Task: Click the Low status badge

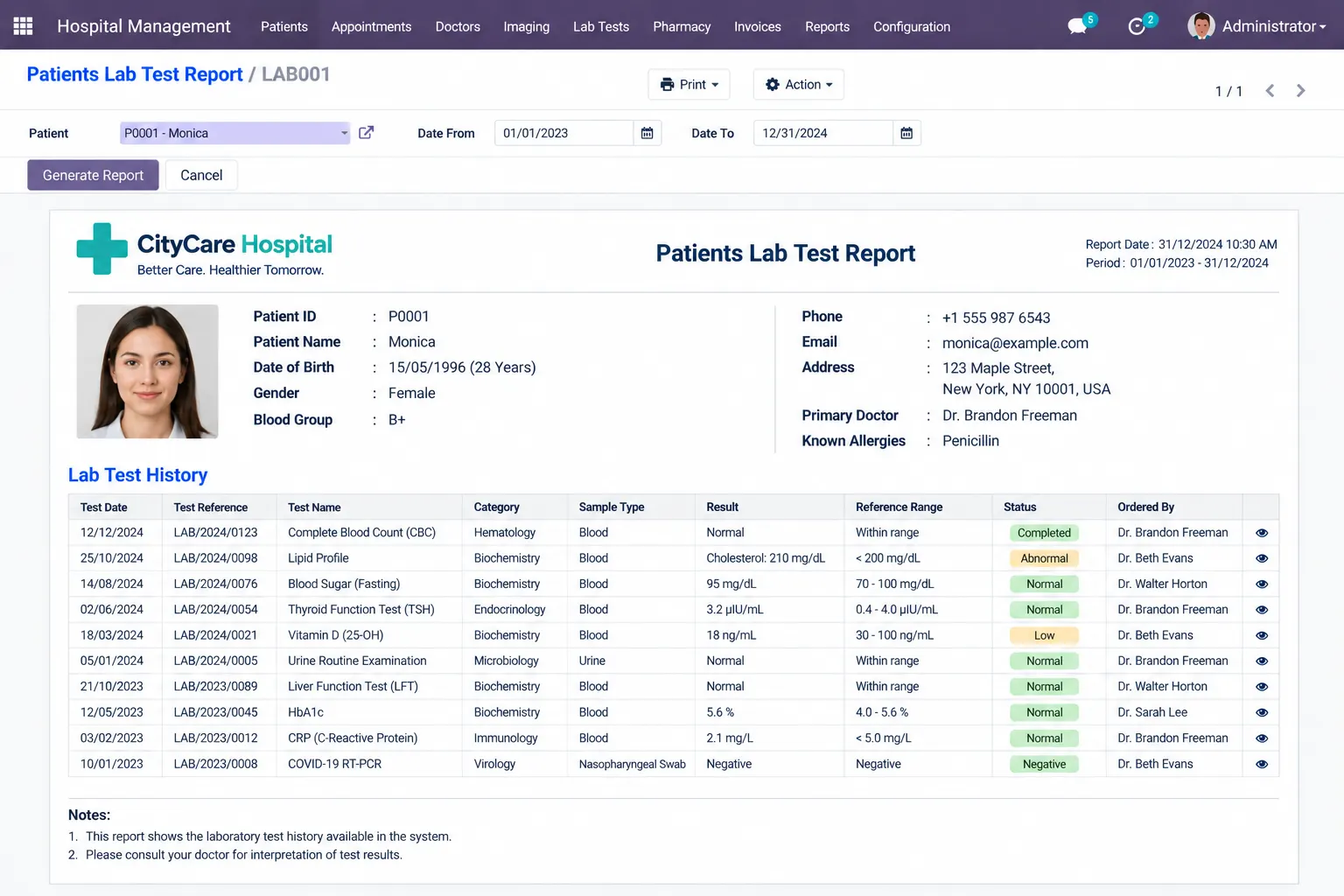Action: [1044, 635]
